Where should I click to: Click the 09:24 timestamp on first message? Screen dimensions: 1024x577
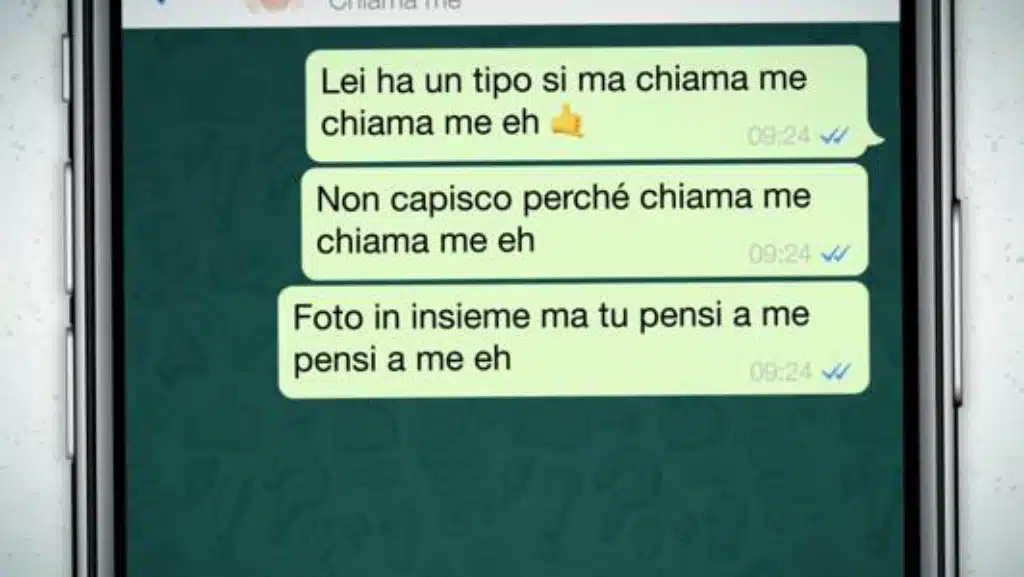point(779,136)
